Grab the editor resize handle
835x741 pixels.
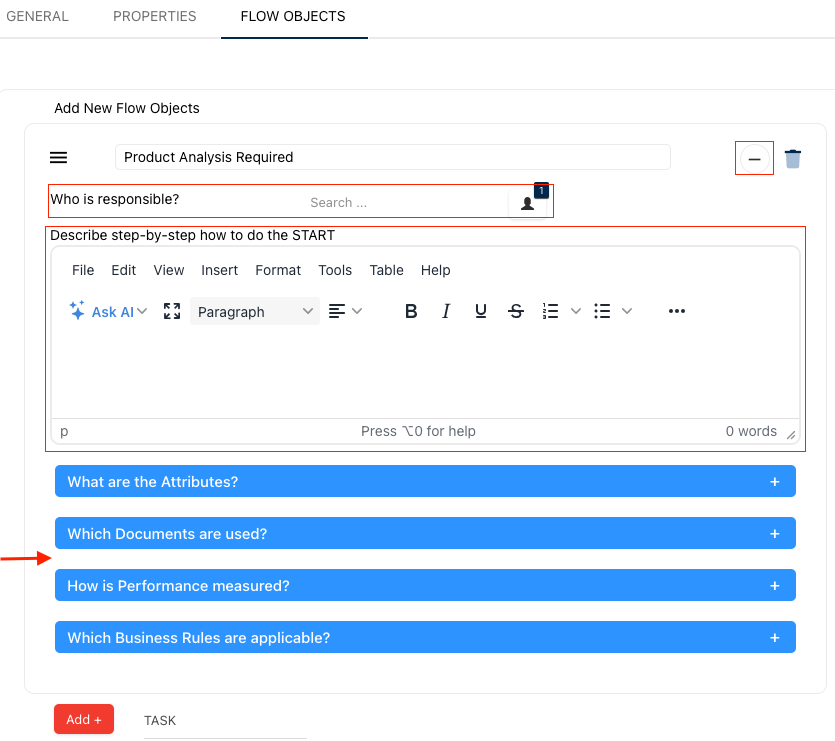[791, 435]
